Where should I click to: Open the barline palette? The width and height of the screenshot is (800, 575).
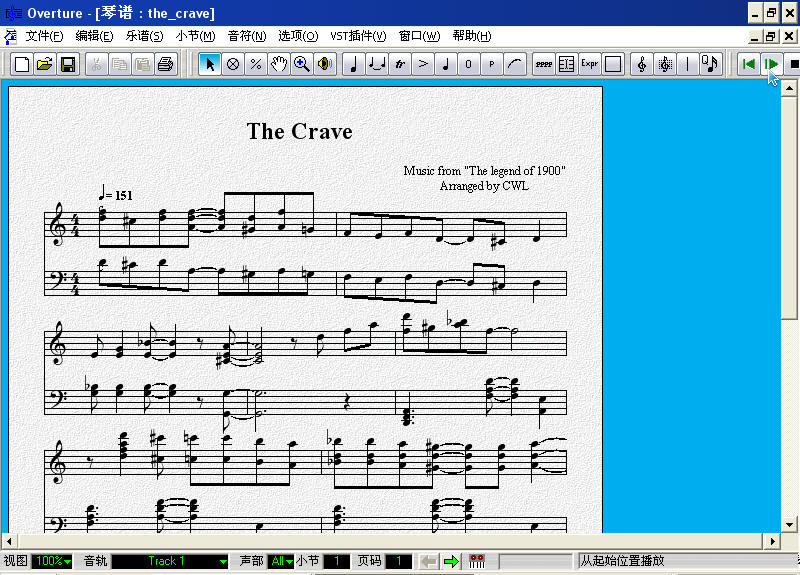(x=687, y=64)
